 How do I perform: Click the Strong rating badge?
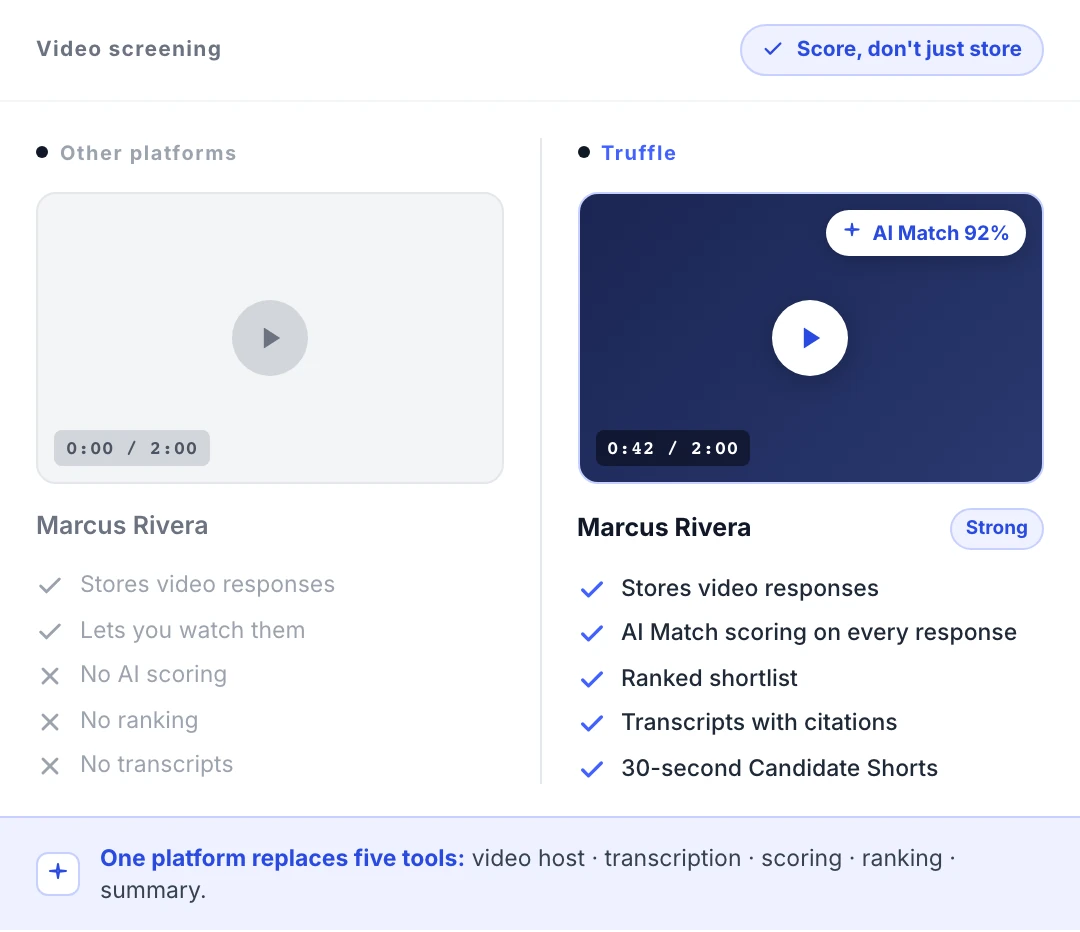pyautogui.click(x=996, y=528)
